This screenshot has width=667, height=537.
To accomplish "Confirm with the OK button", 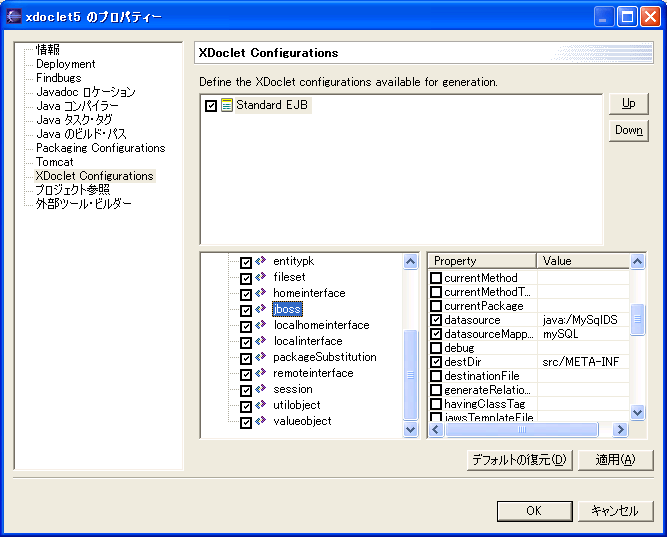I will tap(534, 511).
